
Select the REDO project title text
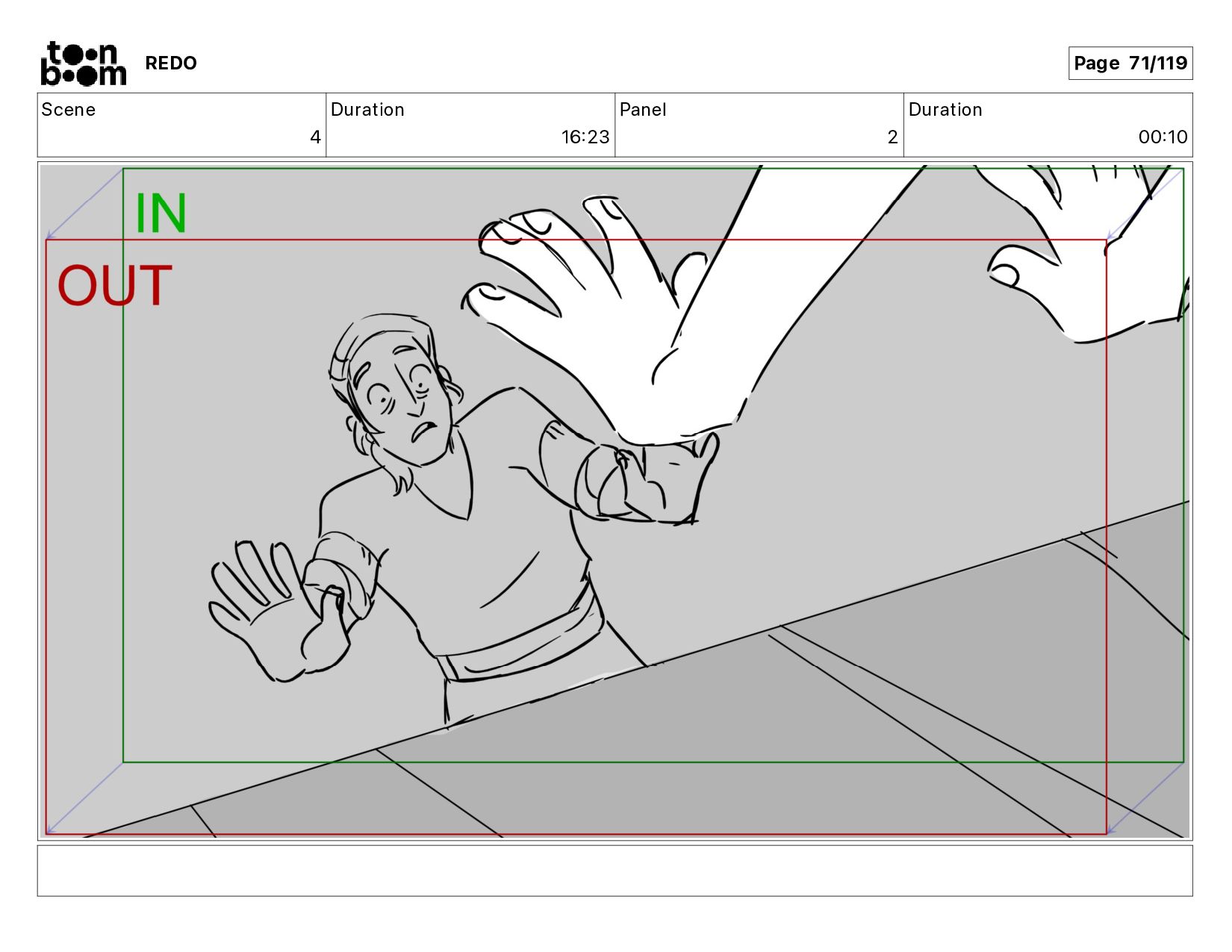171,63
